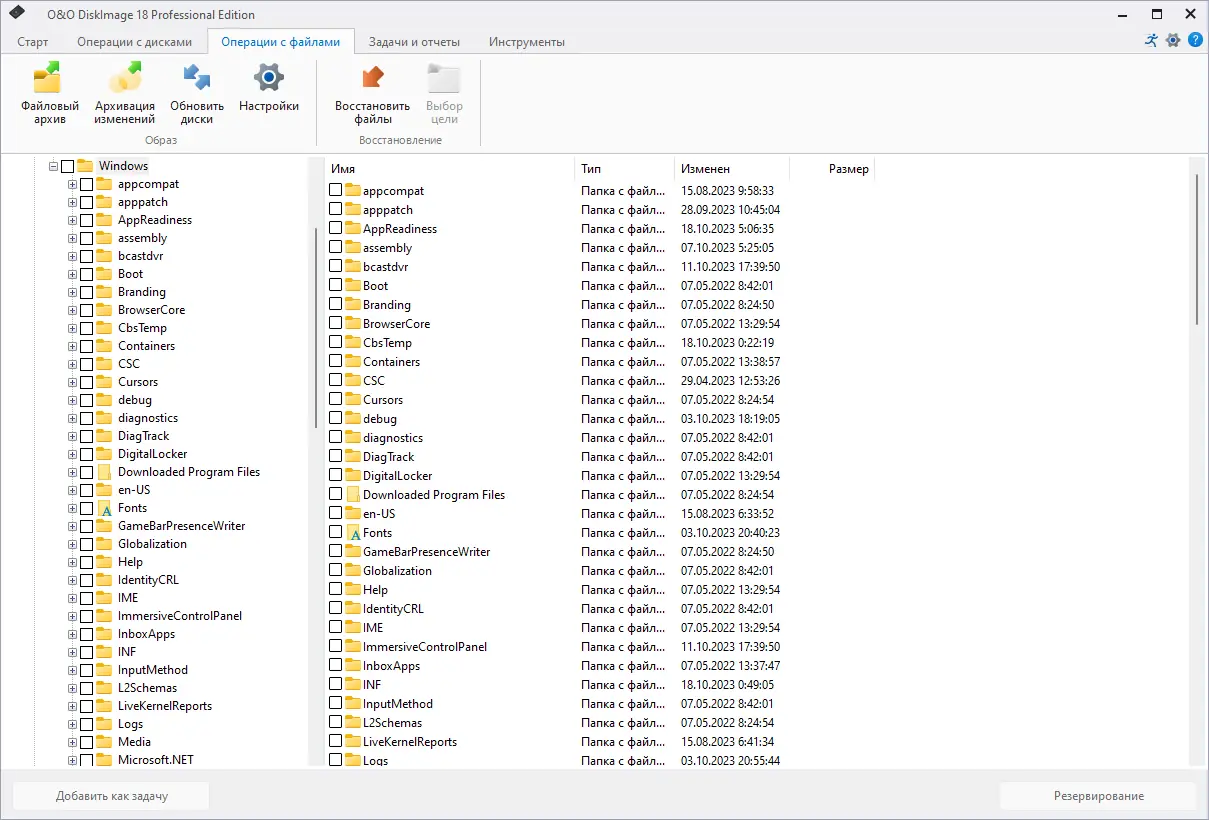Open Операции с дисками tab
1209x820 pixels.
[x=134, y=42]
